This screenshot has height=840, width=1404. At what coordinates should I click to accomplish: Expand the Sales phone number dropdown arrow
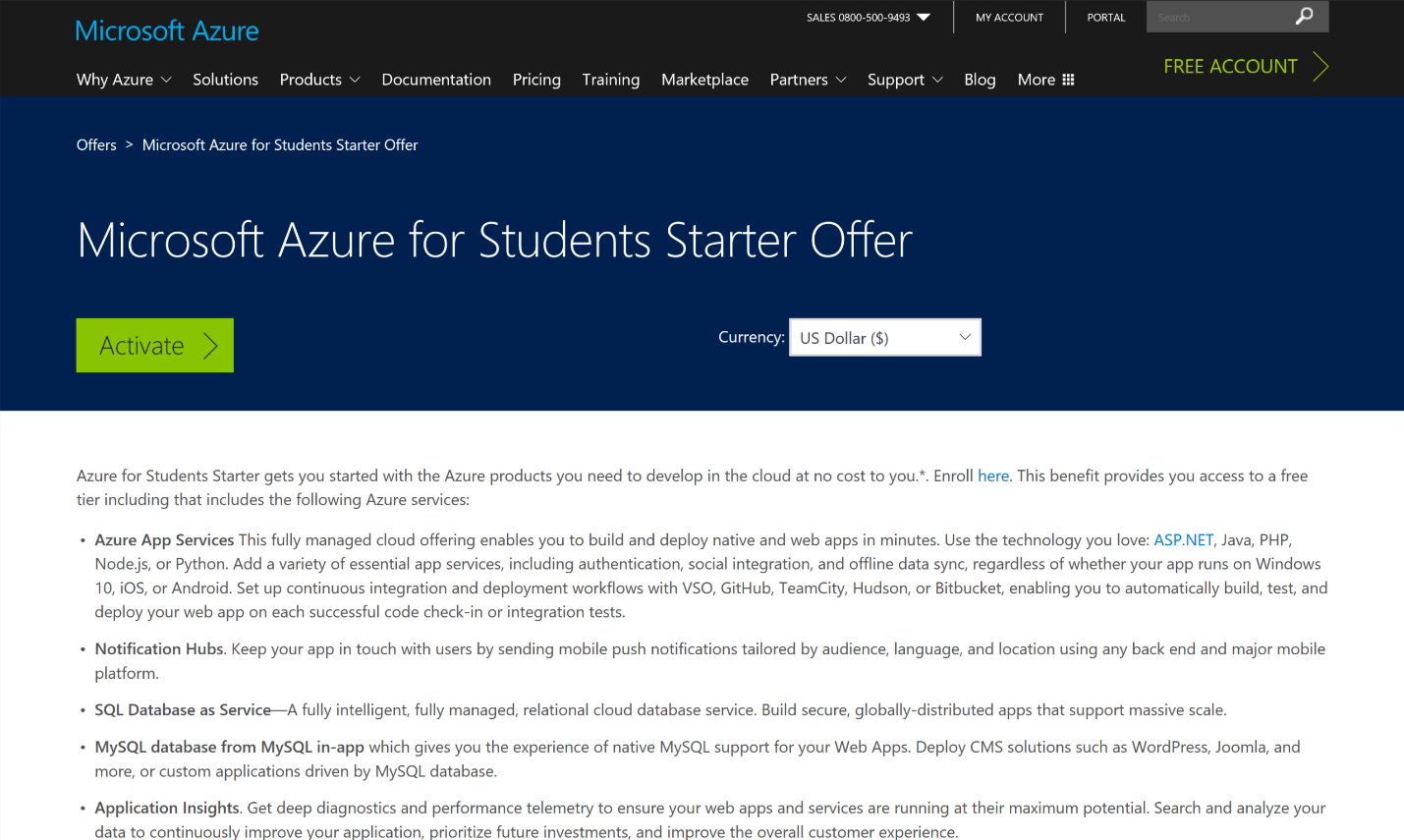coord(924,18)
